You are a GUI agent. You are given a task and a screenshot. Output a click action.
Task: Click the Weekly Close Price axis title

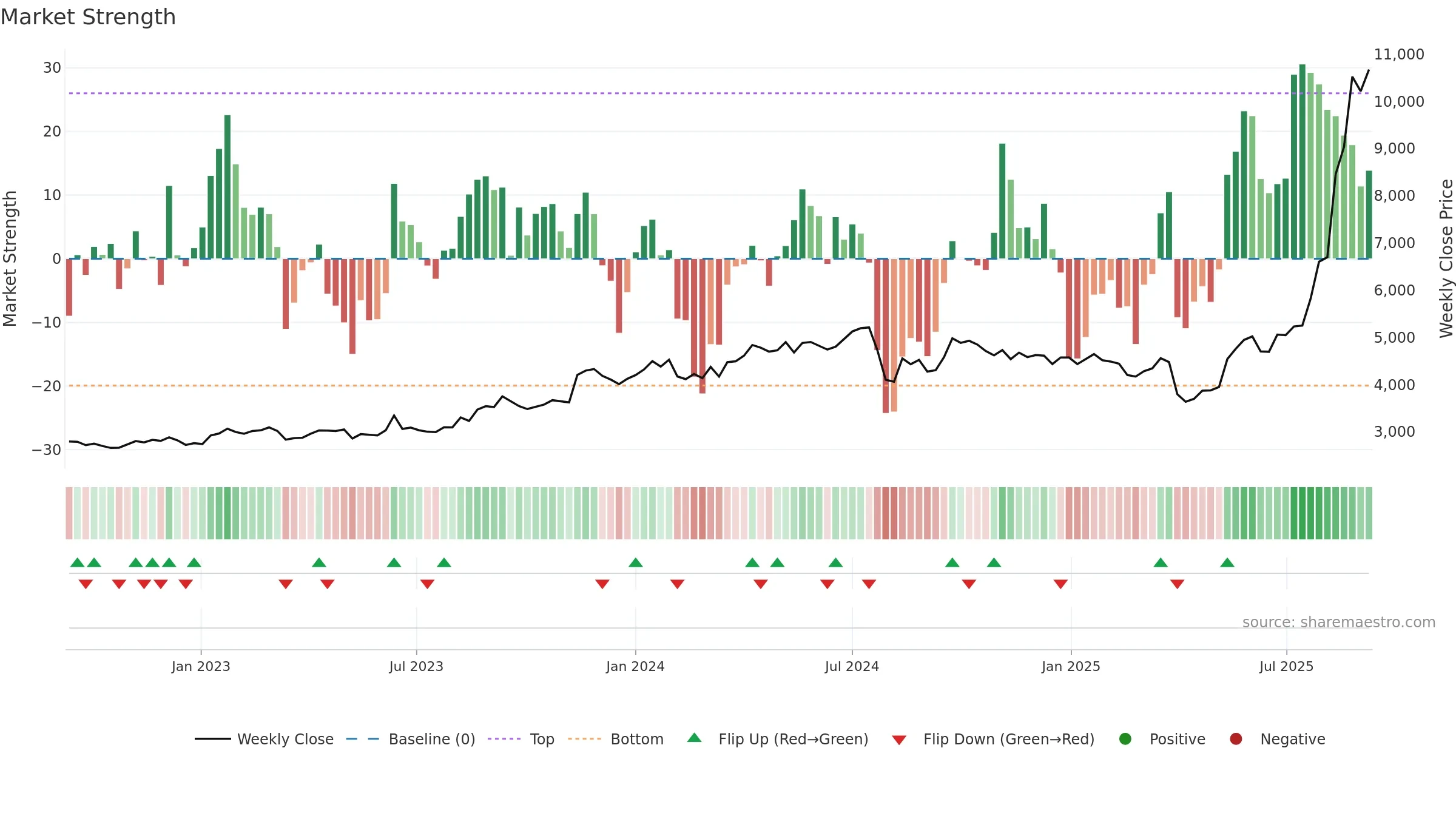(x=1447, y=258)
